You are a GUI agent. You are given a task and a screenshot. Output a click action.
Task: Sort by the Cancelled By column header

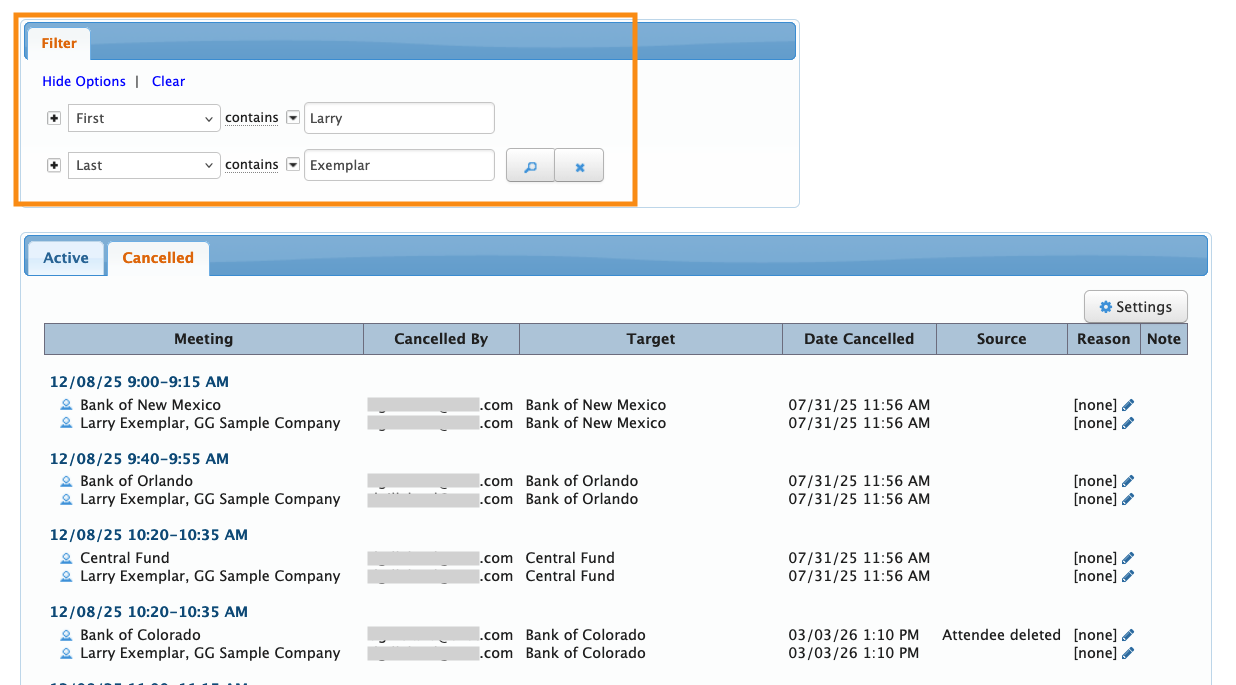pyautogui.click(x=441, y=339)
